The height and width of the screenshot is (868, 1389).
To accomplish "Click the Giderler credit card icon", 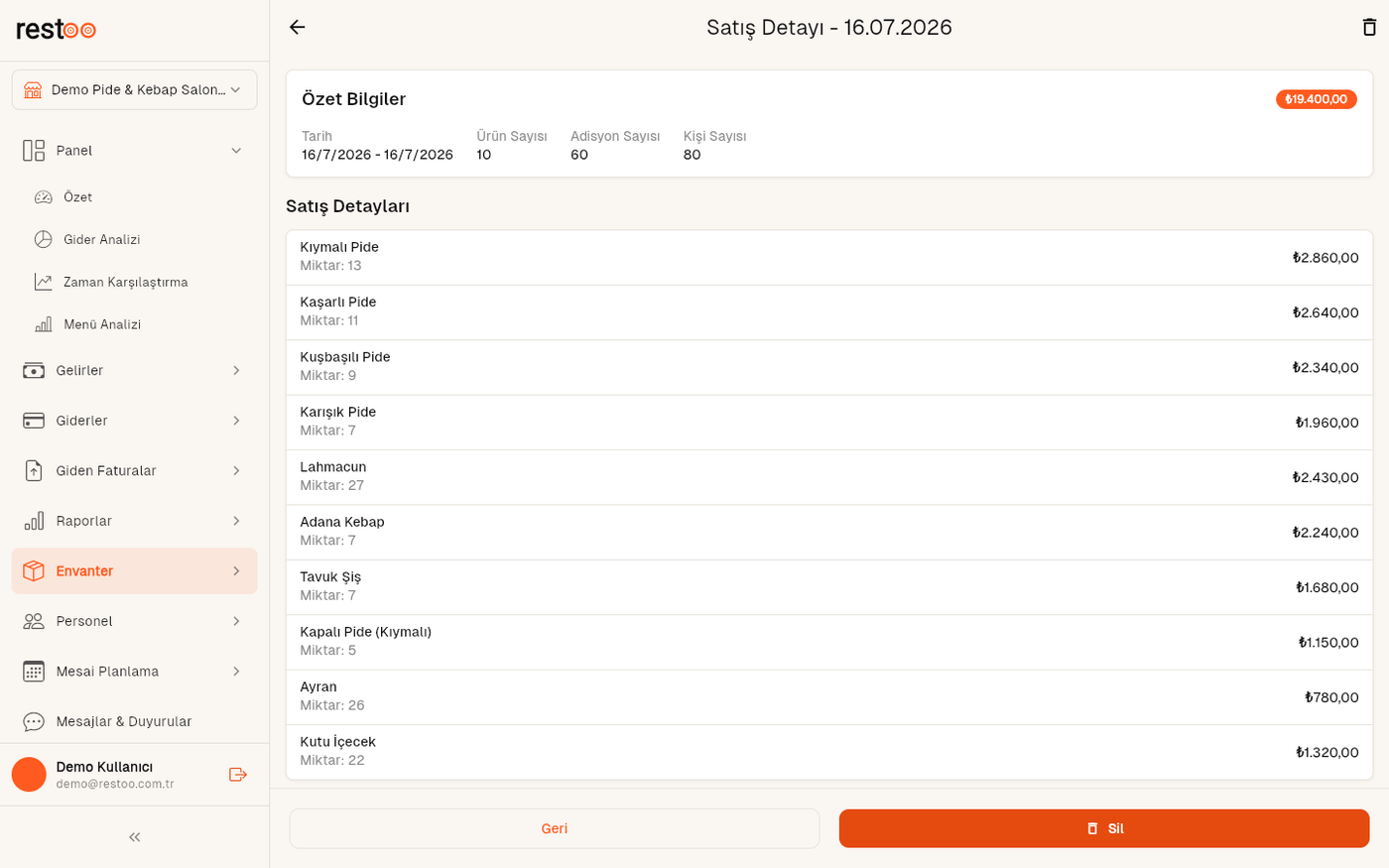I will pyautogui.click(x=34, y=421).
